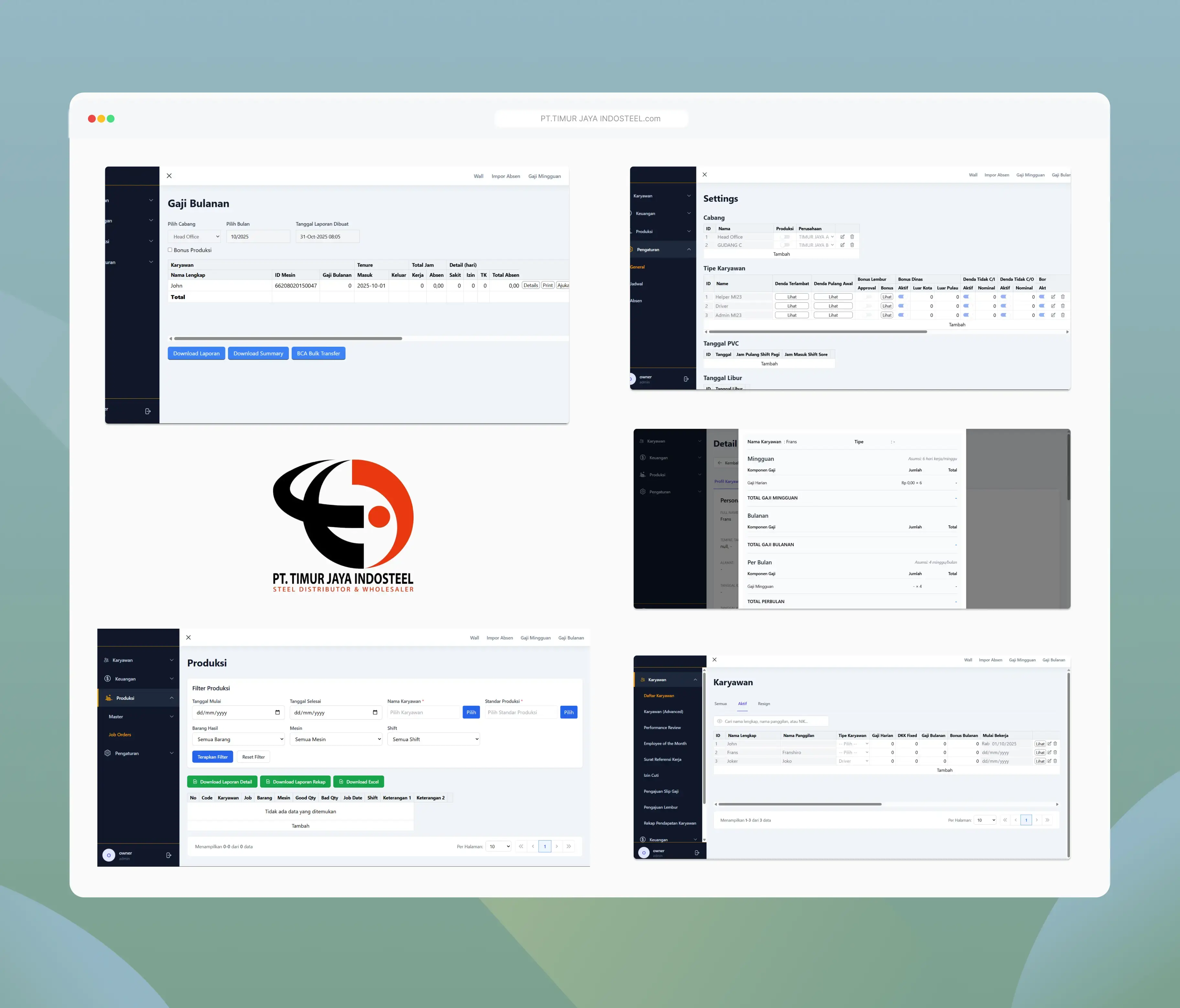This screenshot has width=1180, height=1008.
Task: Click the BCA Bulk Transfer button
Action: click(318, 354)
